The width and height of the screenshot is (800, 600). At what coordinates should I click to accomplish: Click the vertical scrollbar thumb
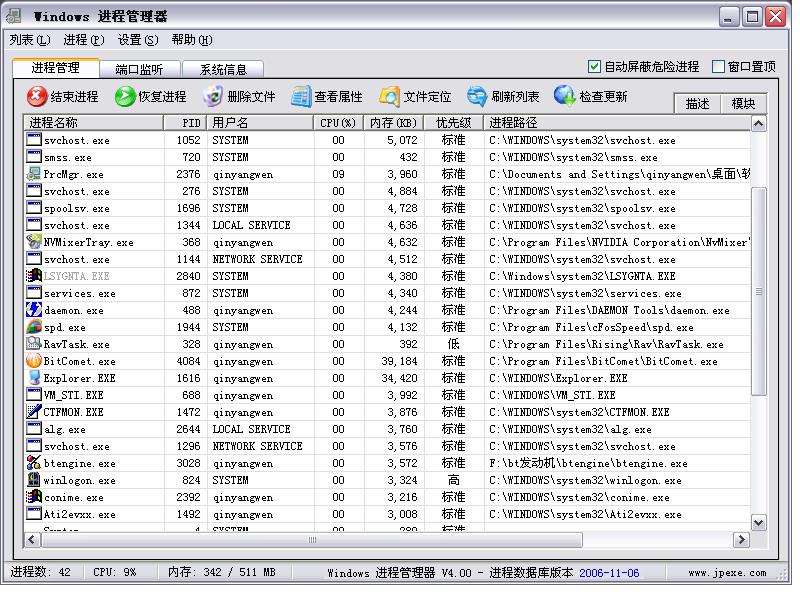point(759,291)
